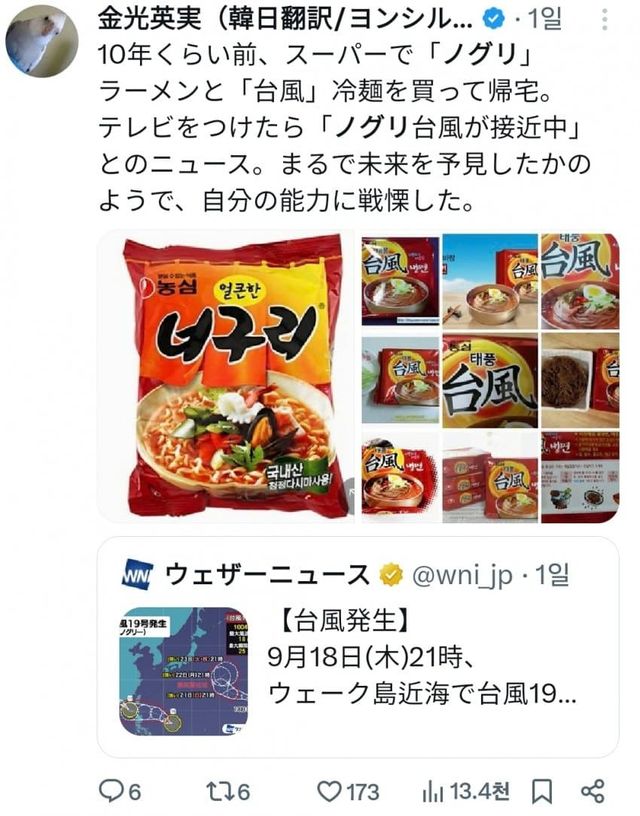640x816 pixels.
Task: Retweet using the repost arrows icon
Action: tap(216, 792)
